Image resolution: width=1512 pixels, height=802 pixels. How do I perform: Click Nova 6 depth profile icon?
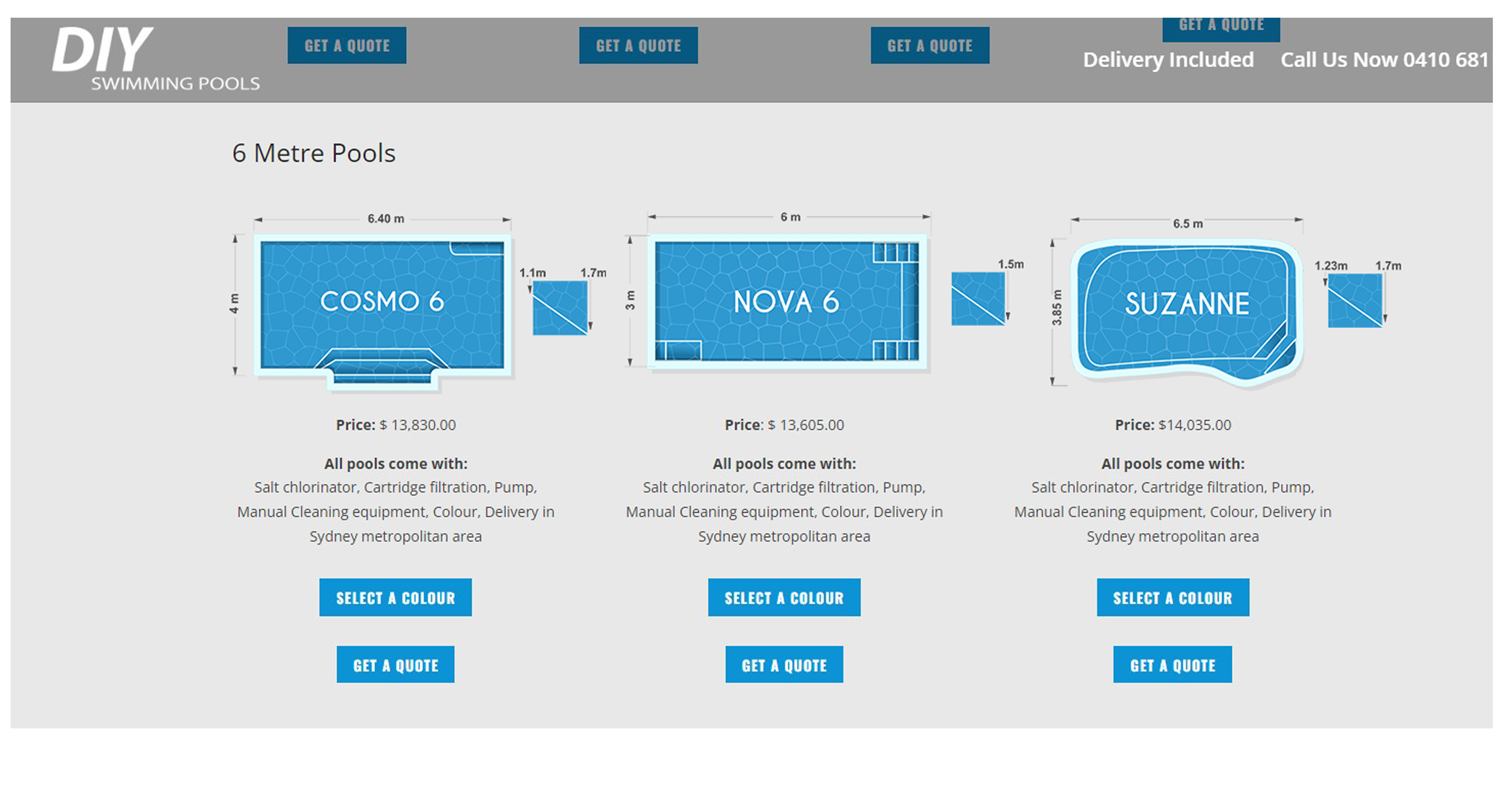point(978,298)
